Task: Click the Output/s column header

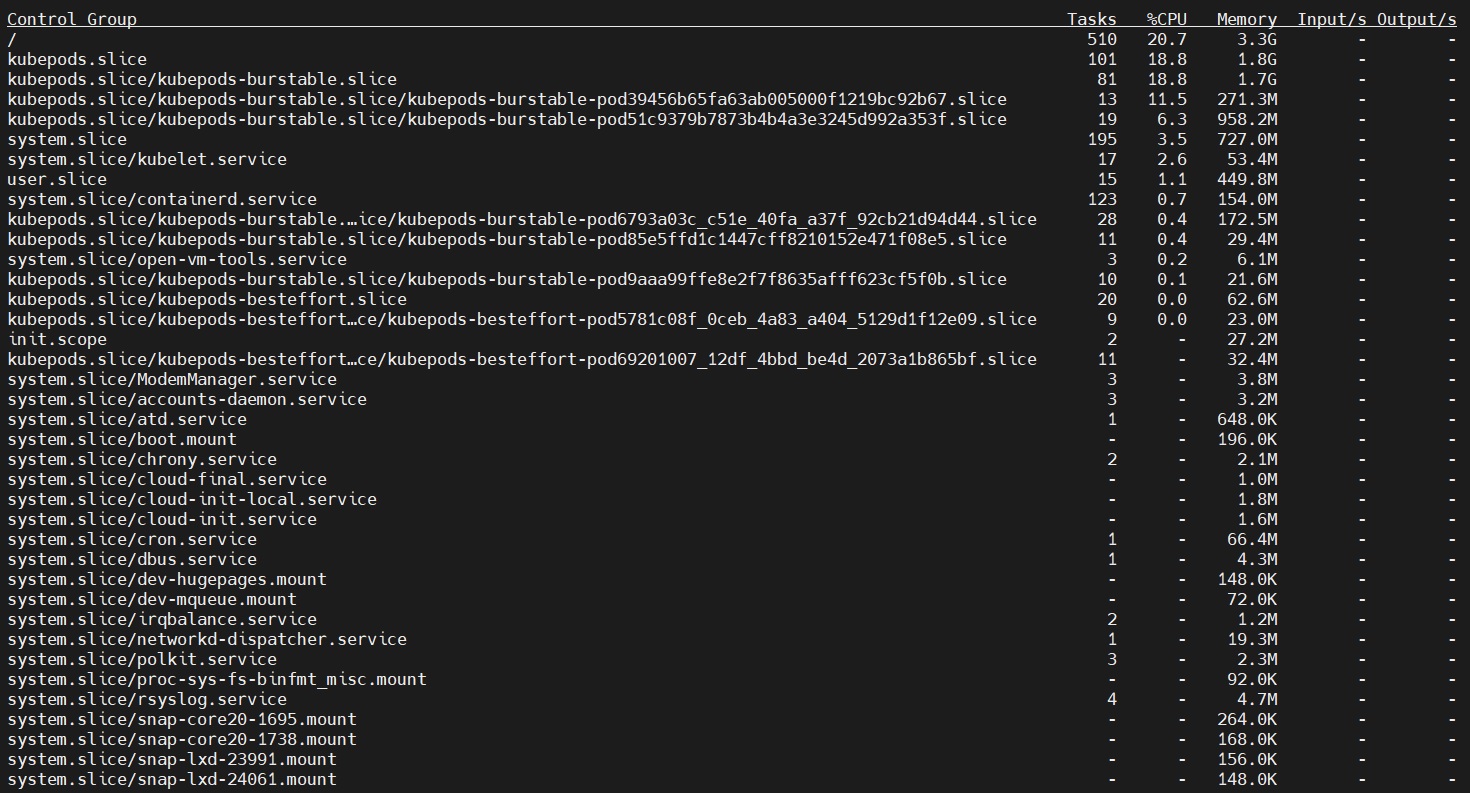Action: click(1416, 19)
